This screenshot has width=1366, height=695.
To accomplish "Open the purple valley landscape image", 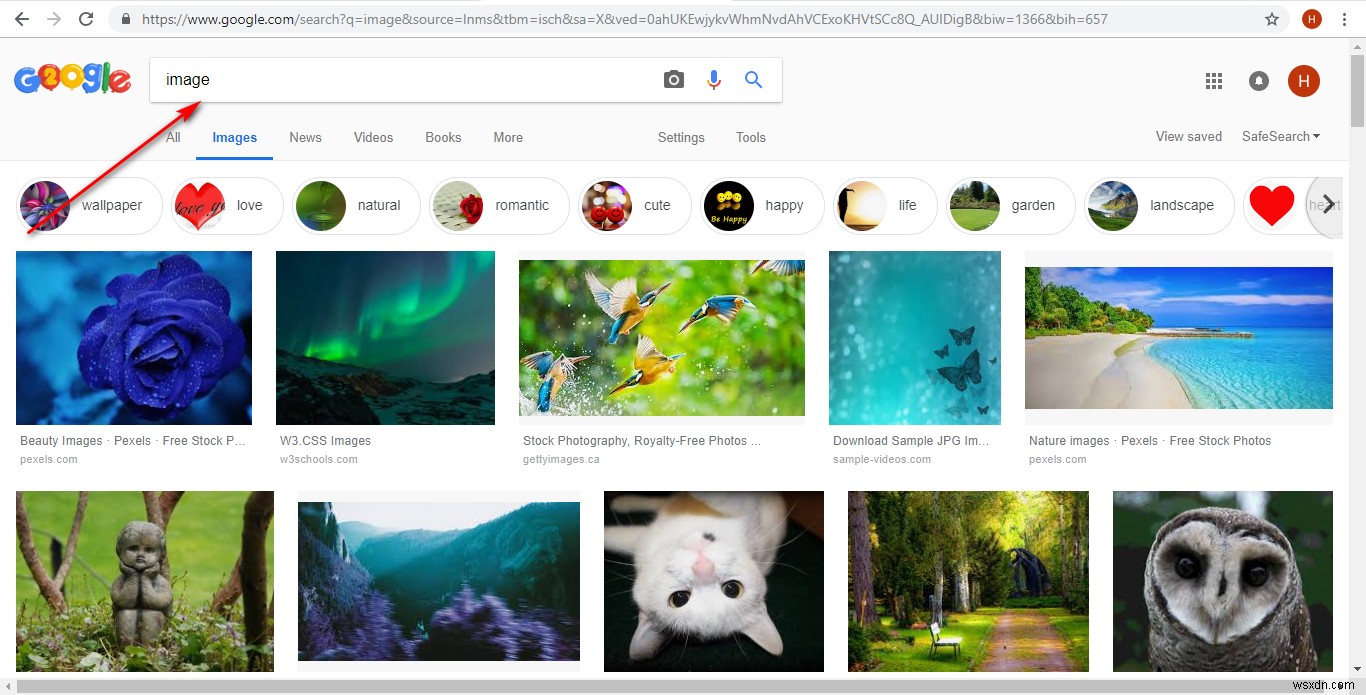I will point(439,581).
